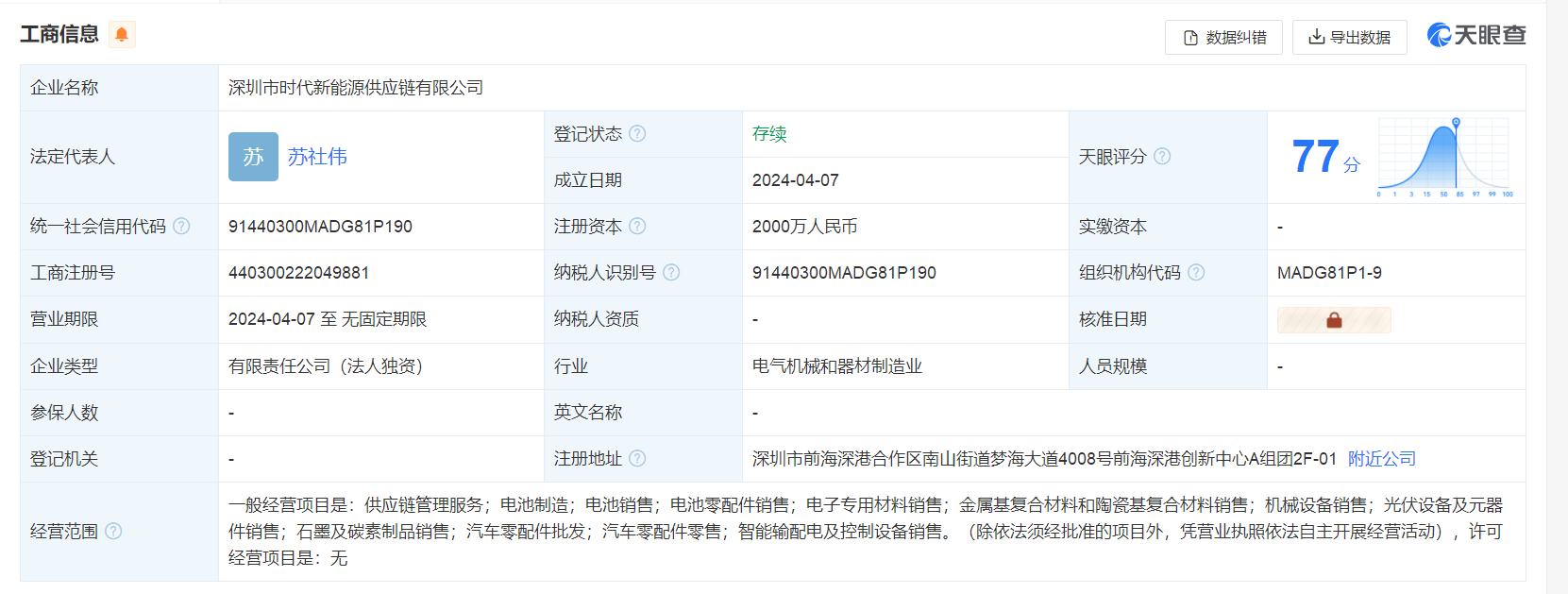Click the 数据纠错 button

coord(1223,37)
